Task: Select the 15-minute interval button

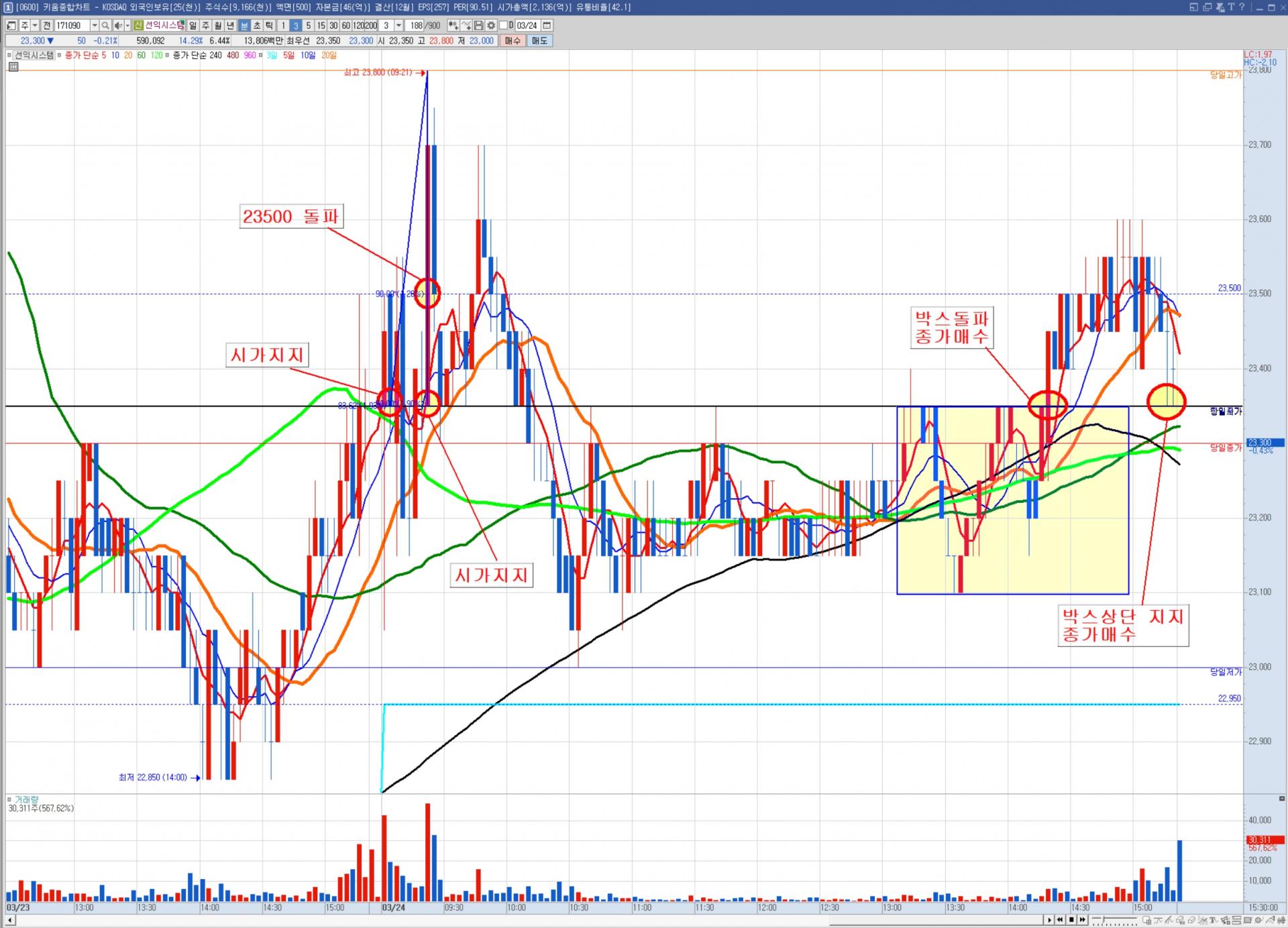Action: coord(321,25)
